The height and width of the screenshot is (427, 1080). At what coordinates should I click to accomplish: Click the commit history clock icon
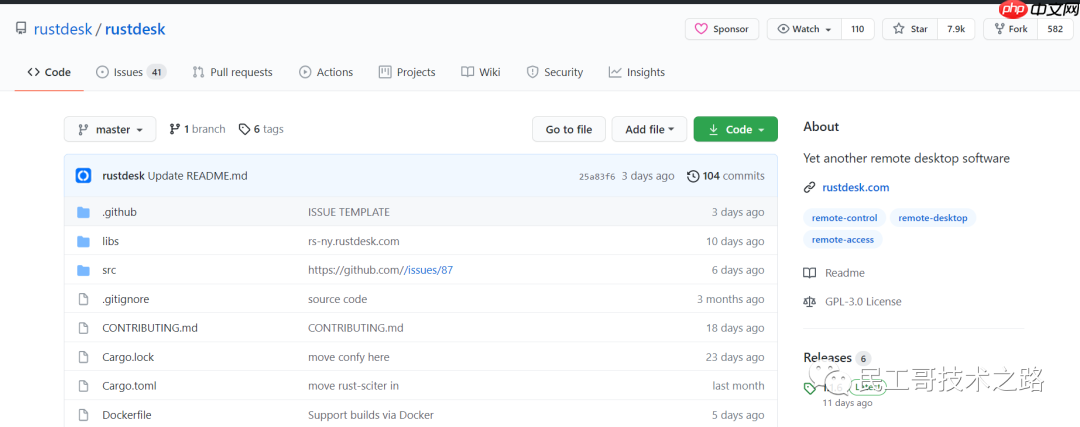pos(693,176)
